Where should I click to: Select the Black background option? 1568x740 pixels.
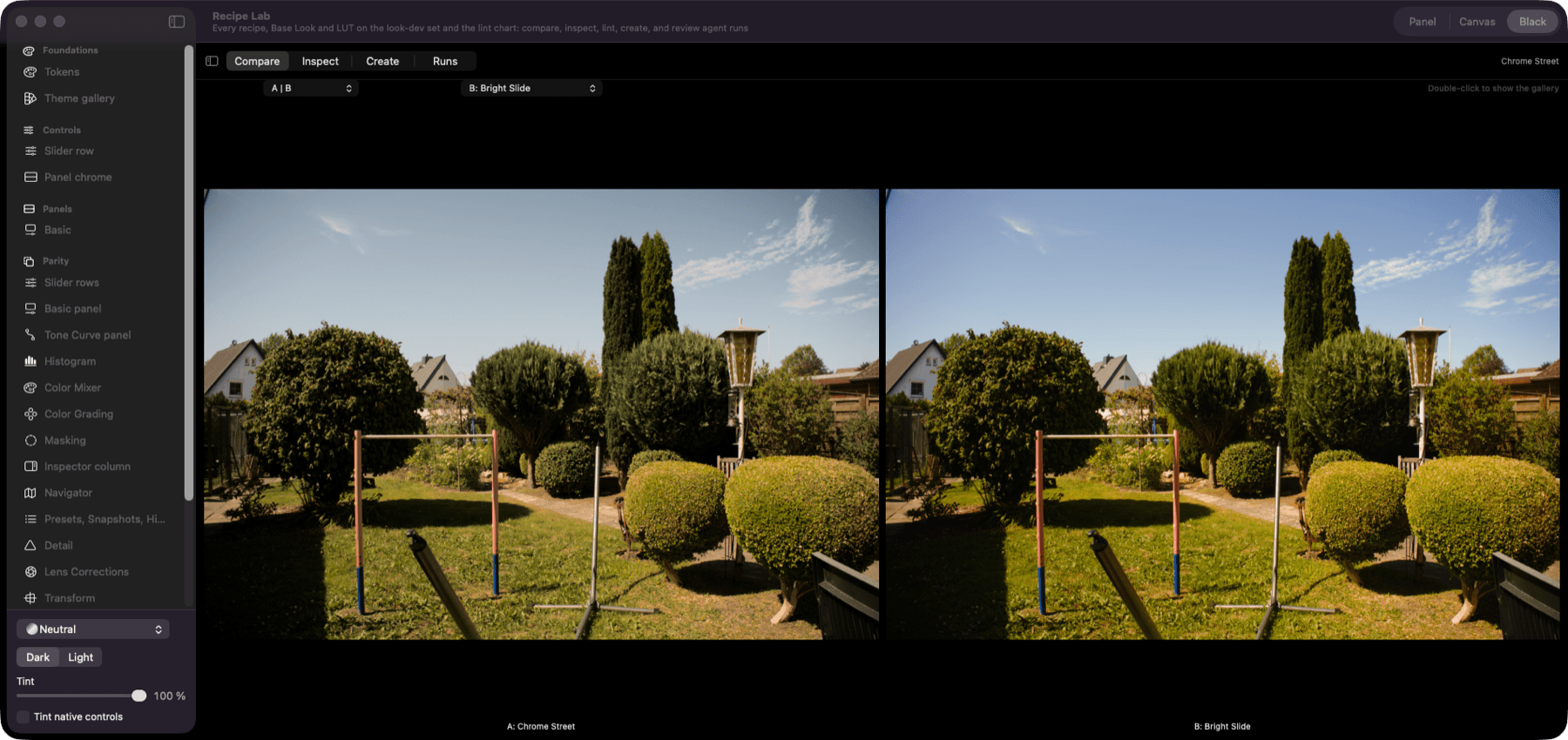coord(1532,22)
